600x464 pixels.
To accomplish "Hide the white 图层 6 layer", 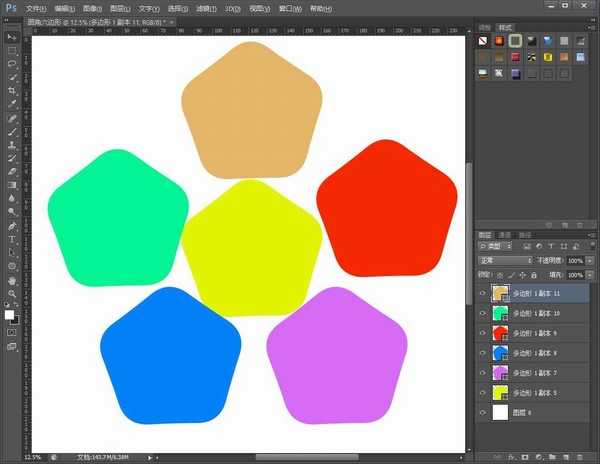I will point(483,411).
